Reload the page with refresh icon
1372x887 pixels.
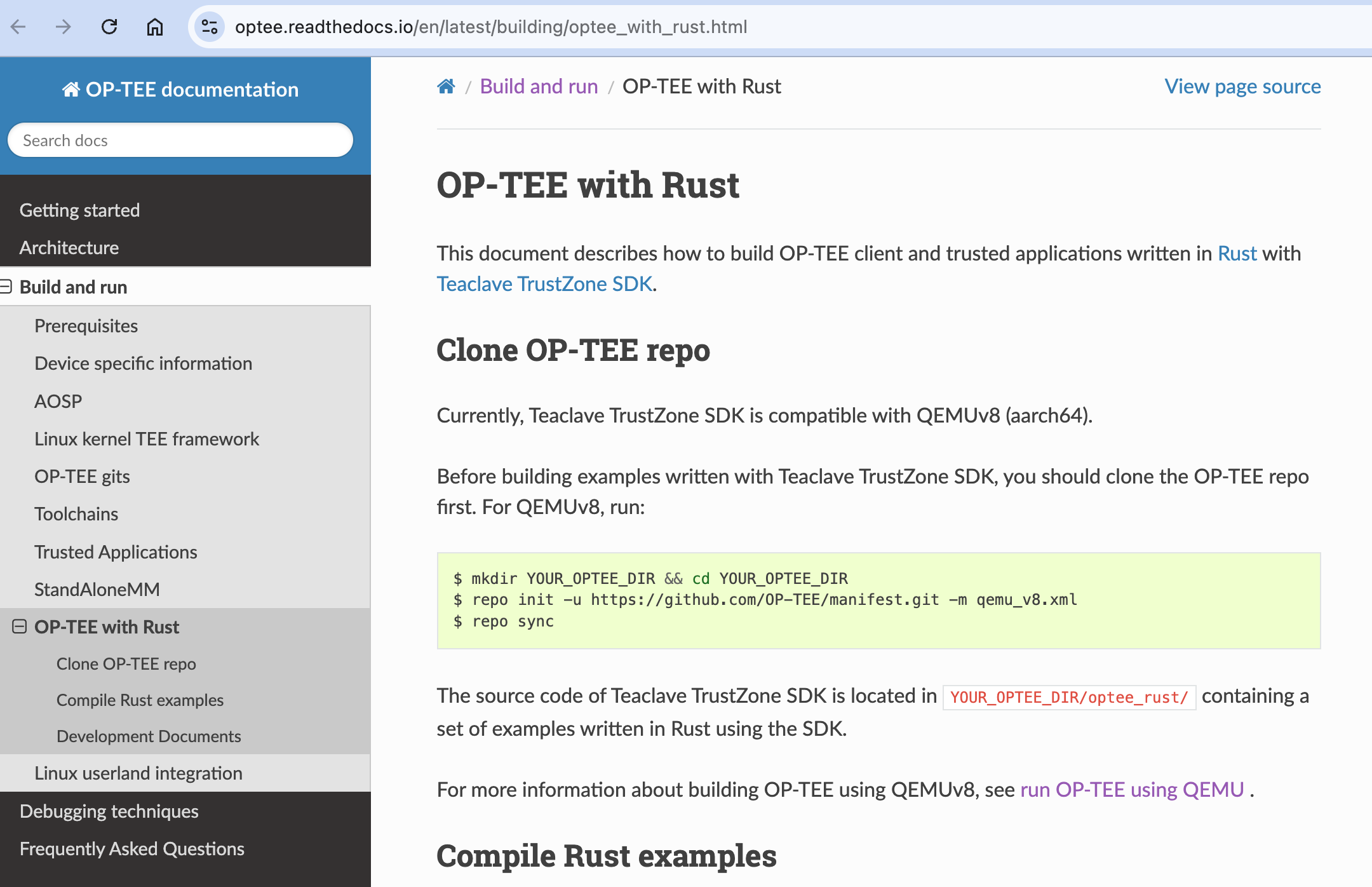(109, 27)
